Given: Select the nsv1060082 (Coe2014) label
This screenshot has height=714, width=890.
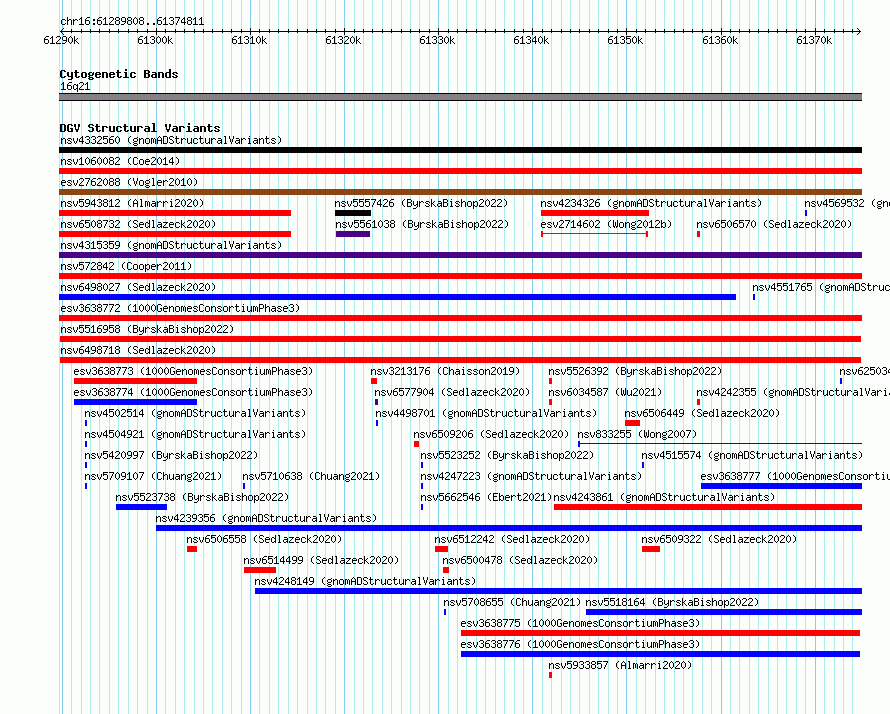Looking at the screenshot, I should pyautogui.click(x=120, y=161).
